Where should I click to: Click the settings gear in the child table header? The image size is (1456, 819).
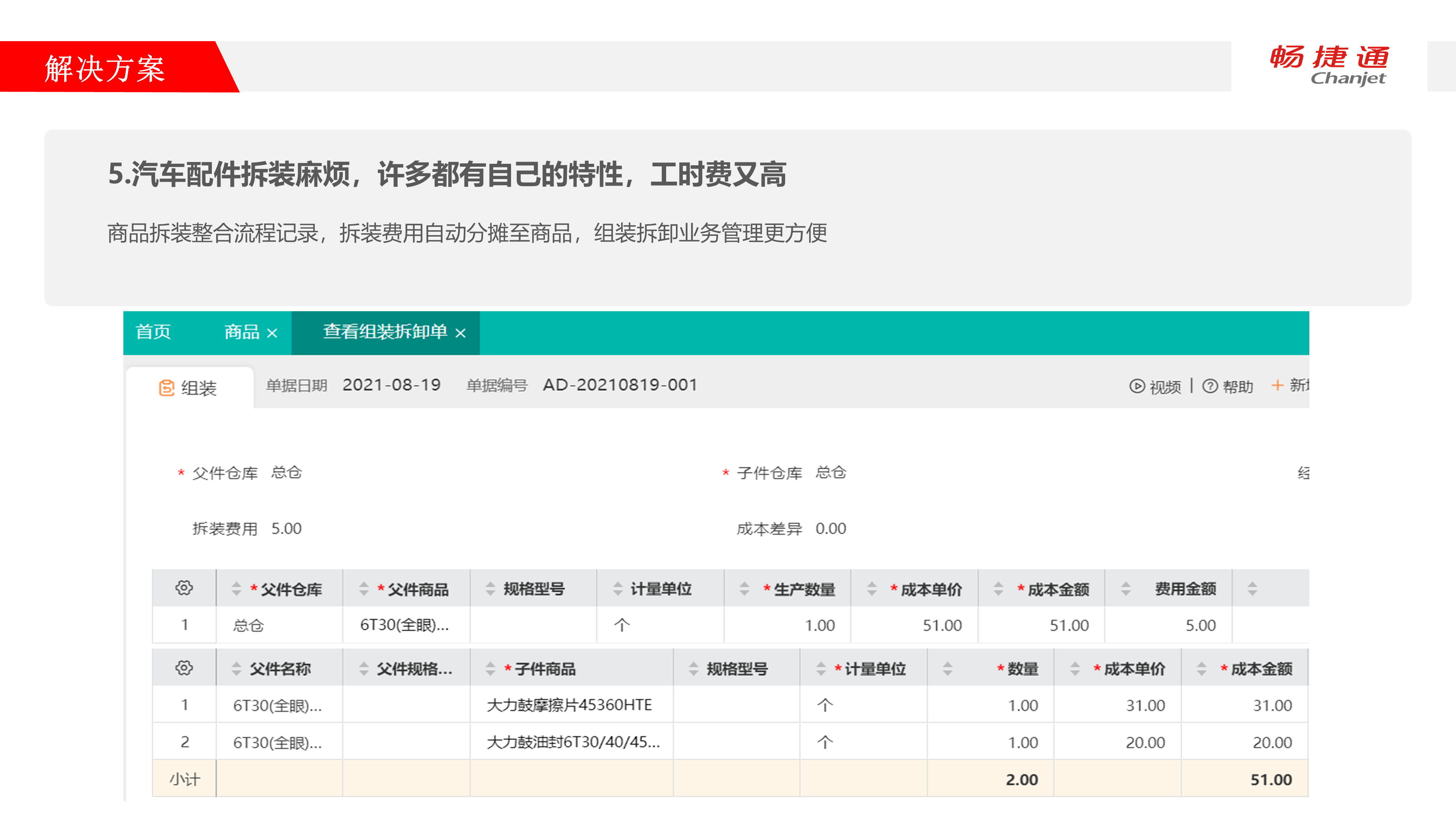pyautogui.click(x=184, y=668)
